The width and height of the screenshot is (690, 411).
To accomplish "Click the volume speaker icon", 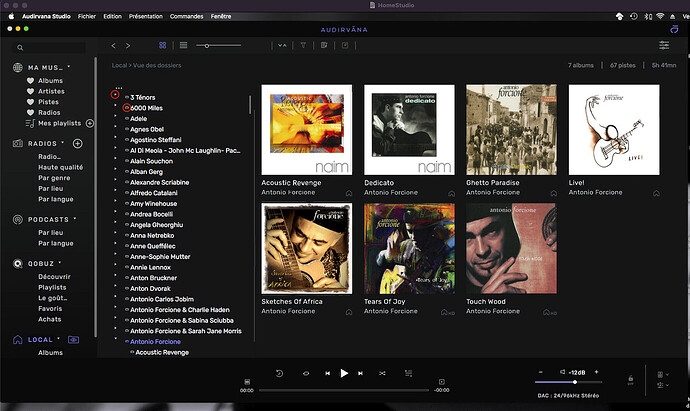I will coord(562,372).
